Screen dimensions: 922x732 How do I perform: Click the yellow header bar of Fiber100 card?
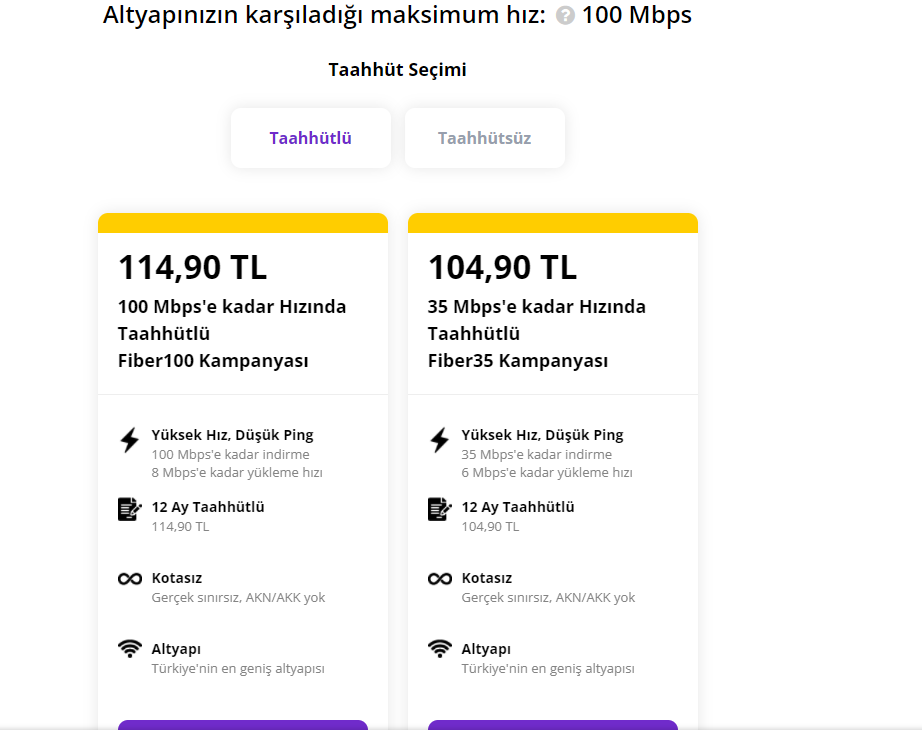point(242,222)
